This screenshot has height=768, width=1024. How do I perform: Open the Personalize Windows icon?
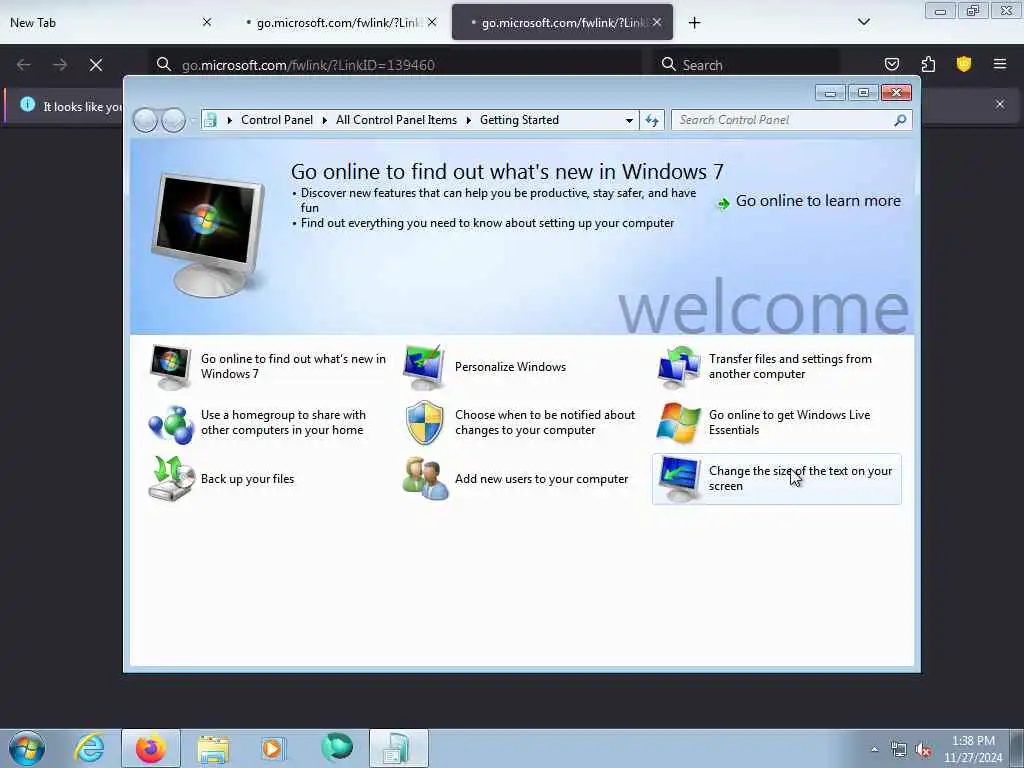424,366
